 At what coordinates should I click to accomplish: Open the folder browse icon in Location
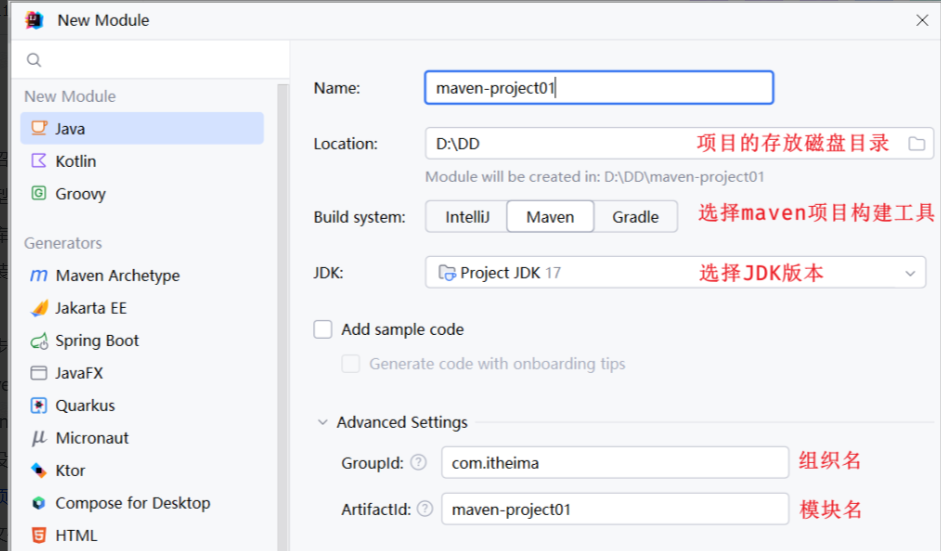pos(916,144)
